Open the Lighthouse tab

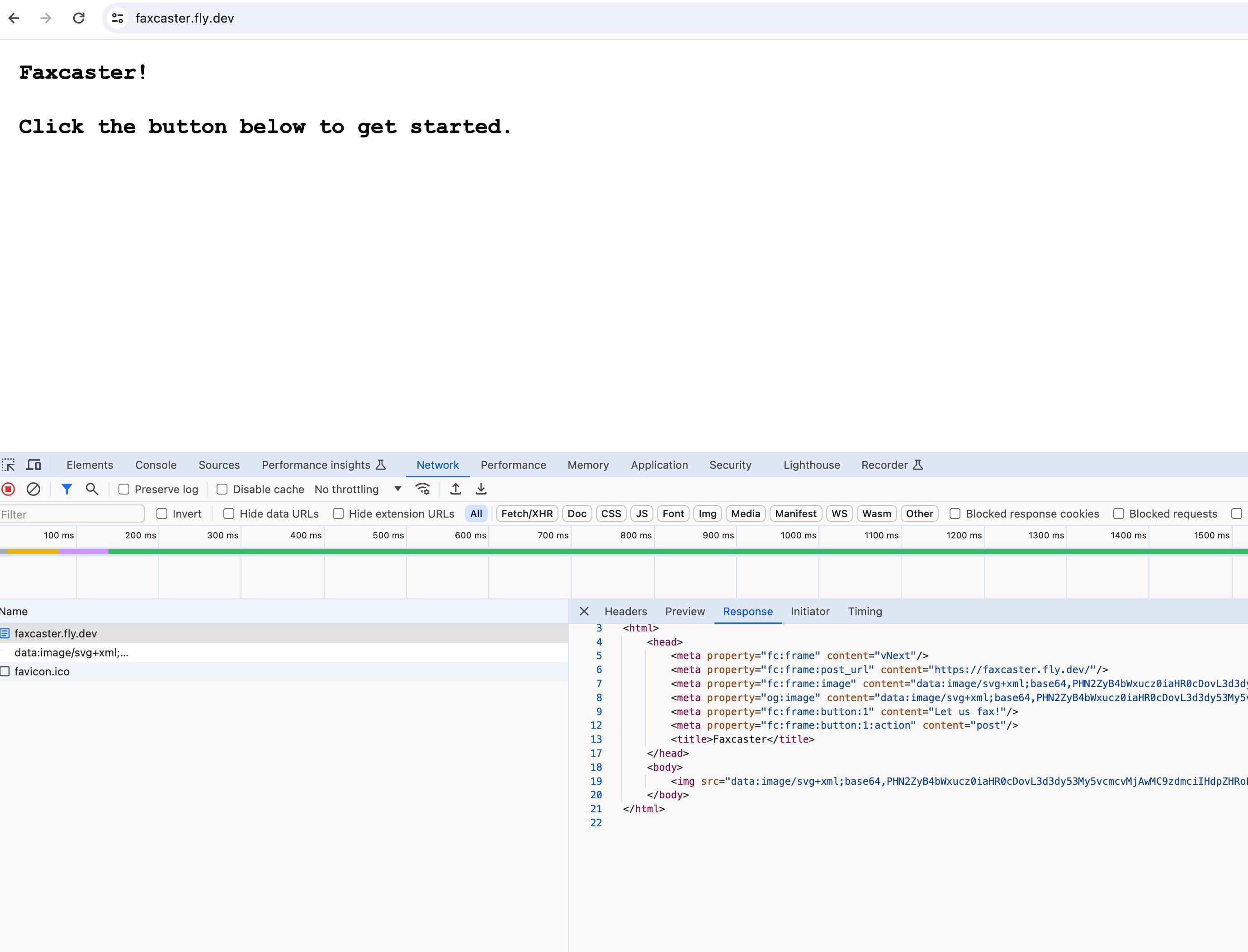click(x=812, y=465)
